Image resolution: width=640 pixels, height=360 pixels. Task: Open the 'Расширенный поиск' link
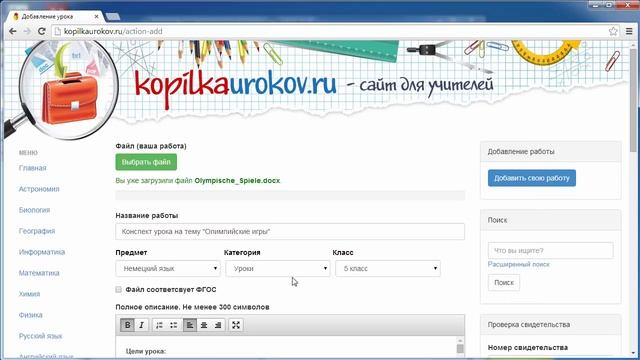[519, 264]
